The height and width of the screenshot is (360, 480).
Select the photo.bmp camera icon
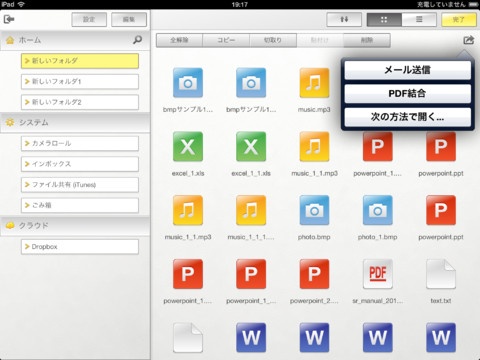pyautogui.click(x=314, y=210)
